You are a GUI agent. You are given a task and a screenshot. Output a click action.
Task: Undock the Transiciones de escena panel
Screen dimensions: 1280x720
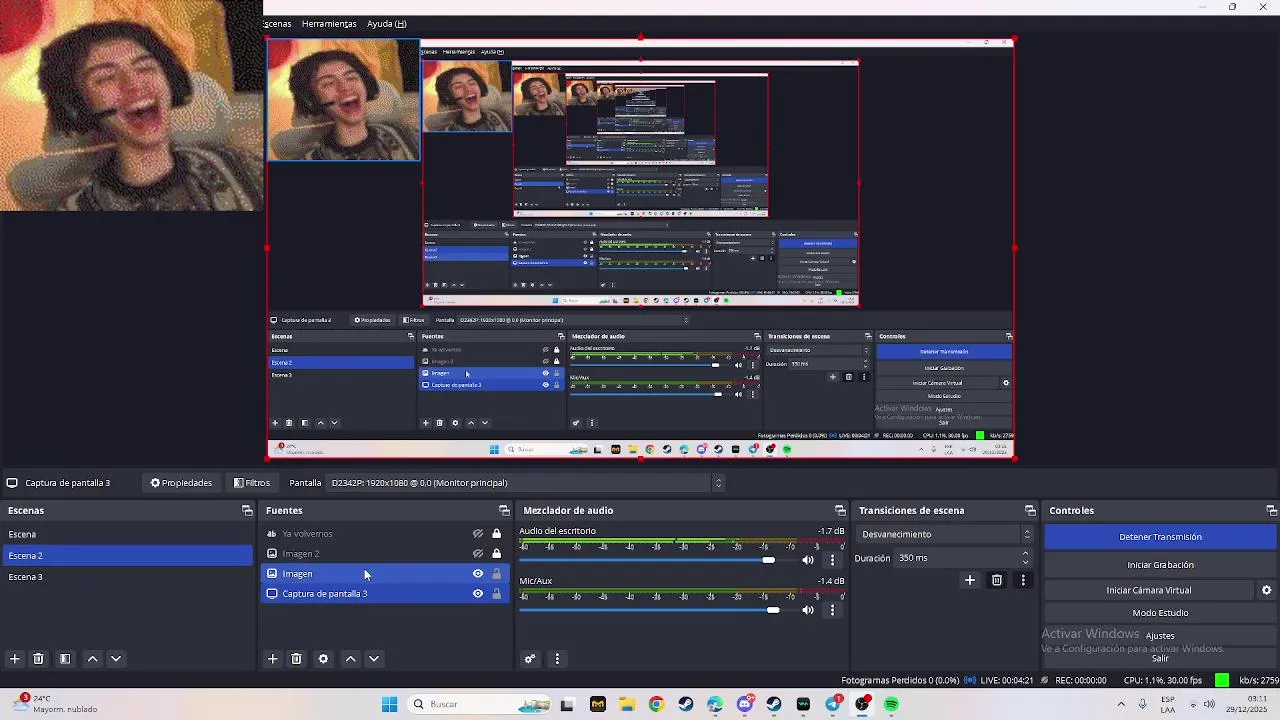pos(1030,510)
